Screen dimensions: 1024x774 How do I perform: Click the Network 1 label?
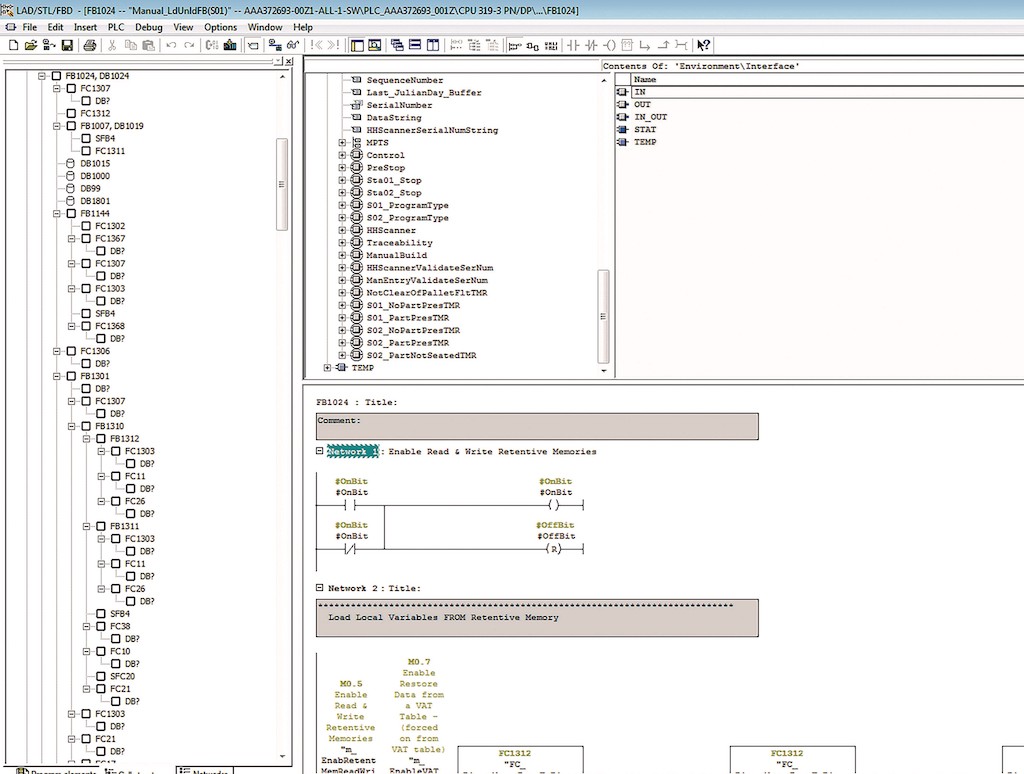(353, 451)
